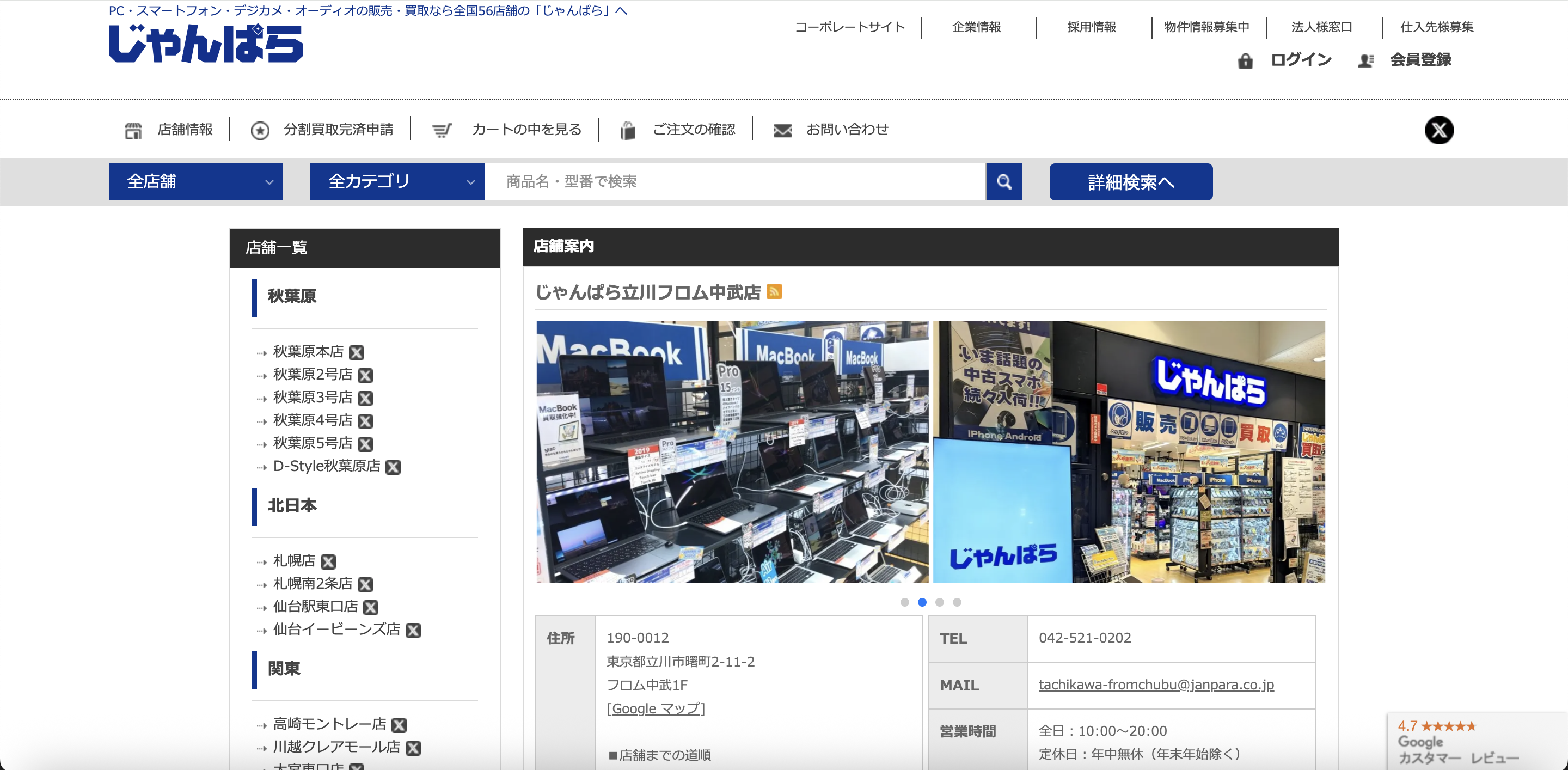Click the storefront carousel photo
Viewport: 1568px width, 770px height.
1129,451
